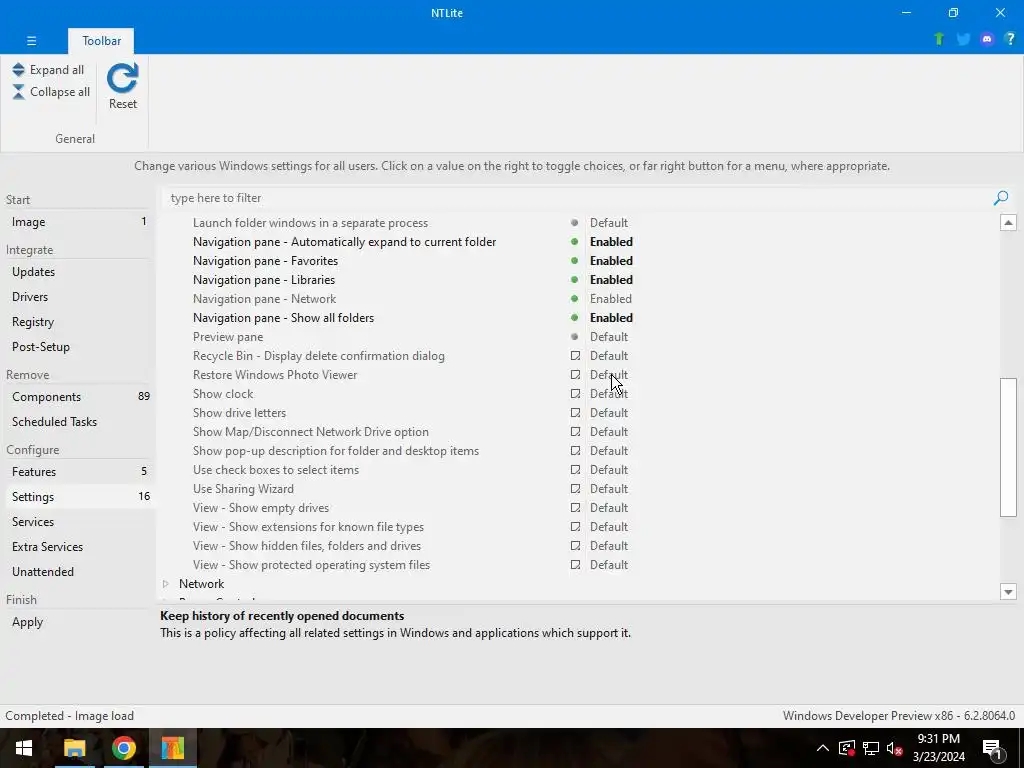Click the NTLite taskbar icon
The width and height of the screenshot is (1024, 768).
click(172, 748)
